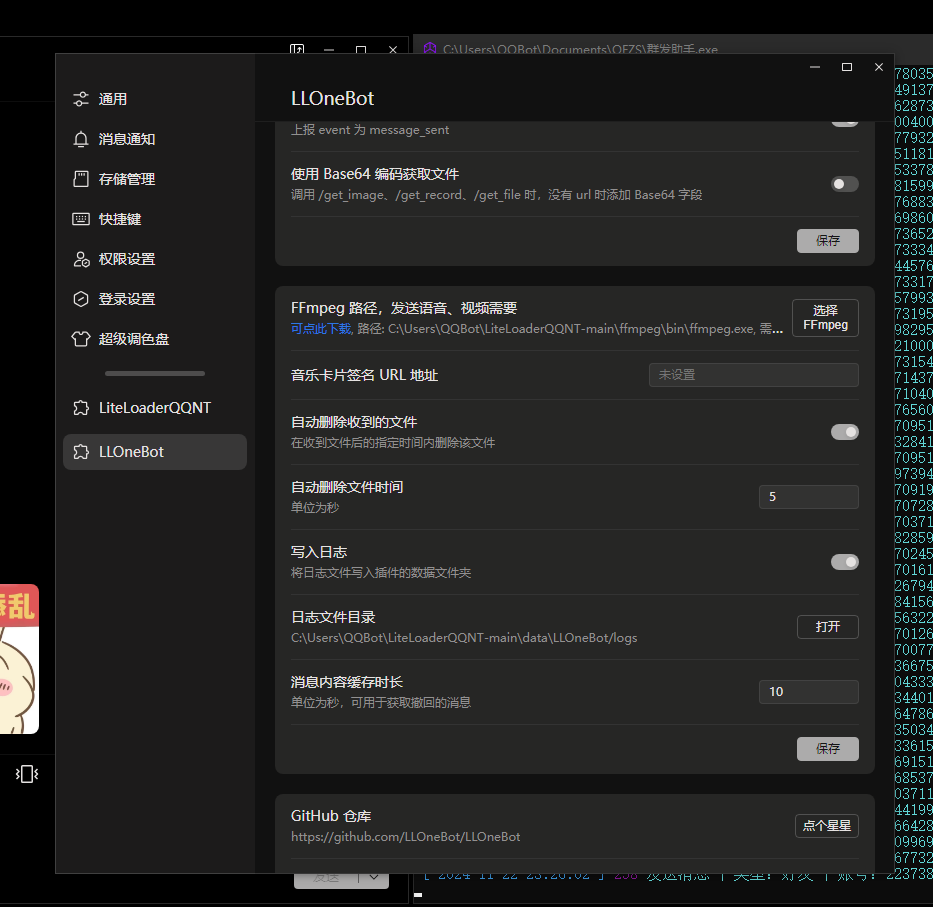Open the 通用 (General) settings icon
This screenshot has width=933, height=907.
click(x=81, y=99)
